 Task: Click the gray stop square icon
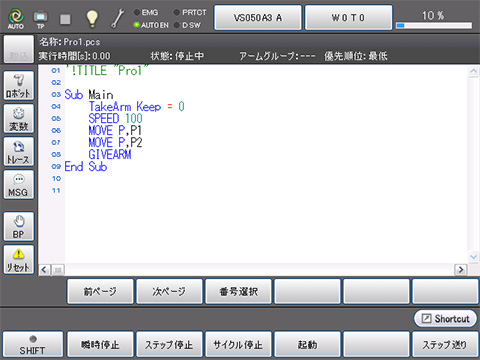coord(65,19)
